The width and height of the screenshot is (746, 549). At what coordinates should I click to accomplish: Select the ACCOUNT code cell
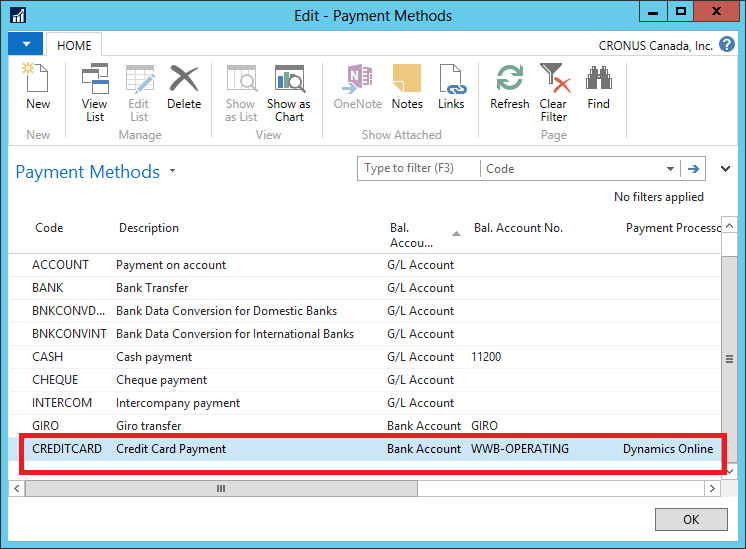tap(60, 265)
